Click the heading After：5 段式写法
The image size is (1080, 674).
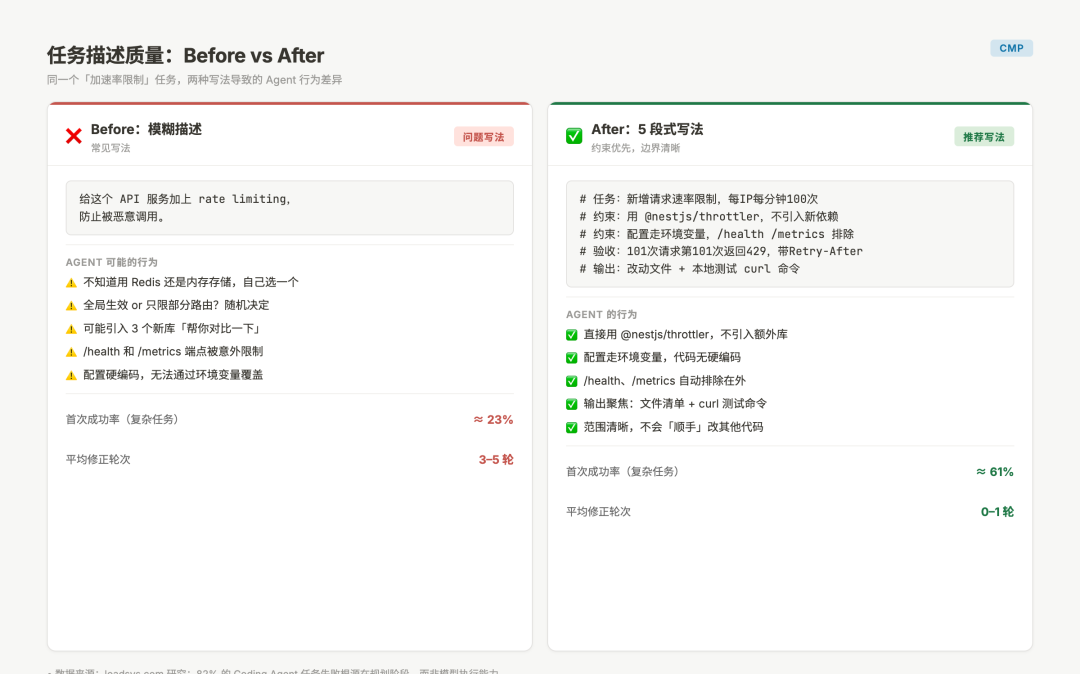click(647, 129)
